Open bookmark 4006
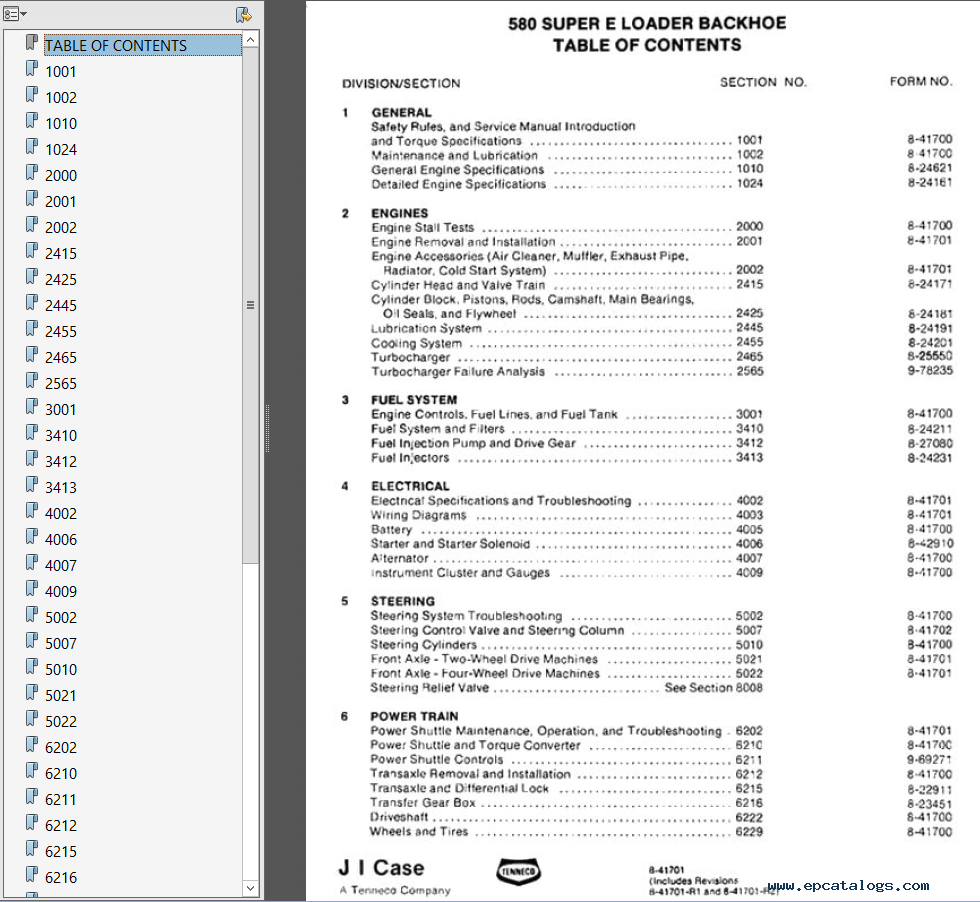 coord(61,539)
